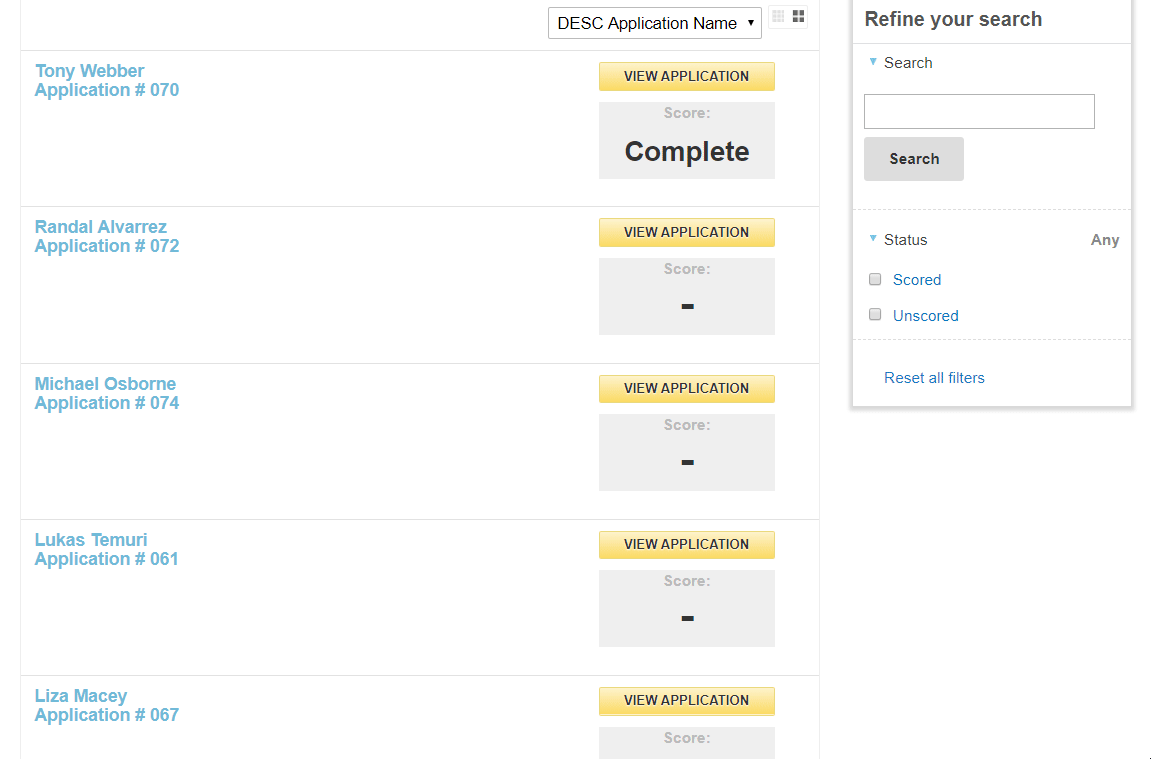Image resolution: width=1151 pixels, height=759 pixels.
Task: Select the Unscored filter label
Action: 925,316
